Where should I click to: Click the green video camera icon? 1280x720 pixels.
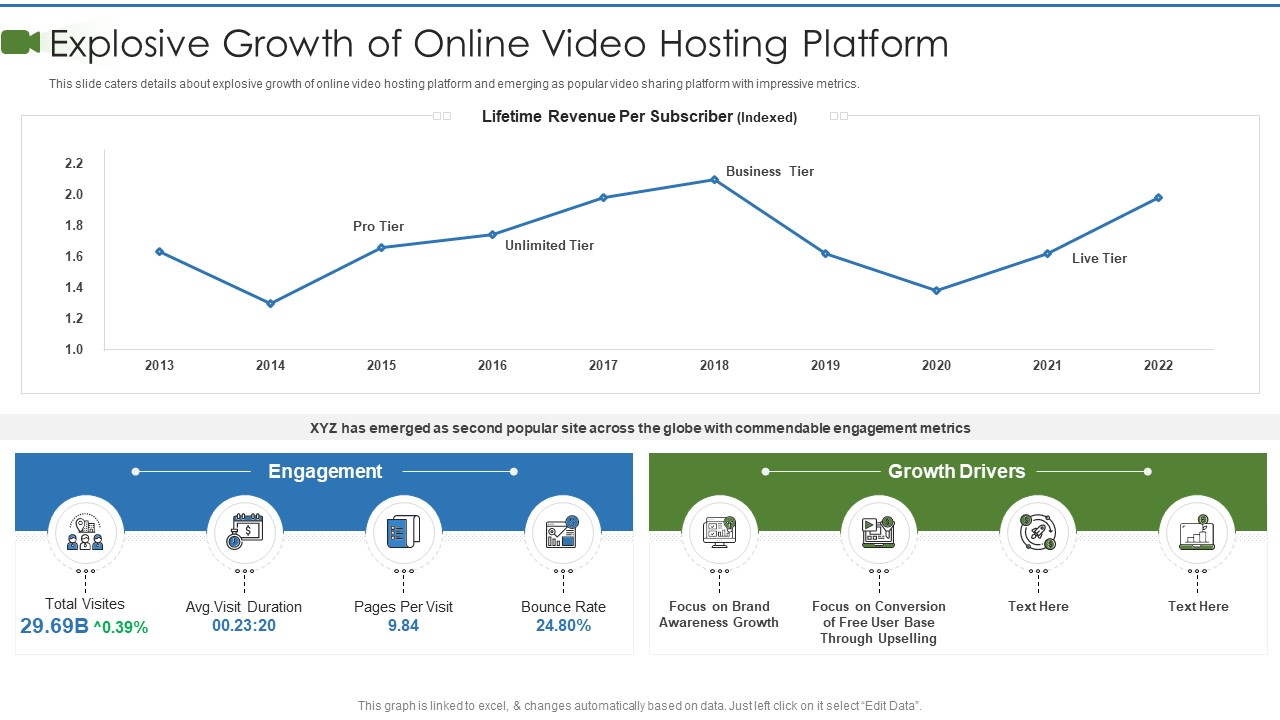(x=21, y=42)
